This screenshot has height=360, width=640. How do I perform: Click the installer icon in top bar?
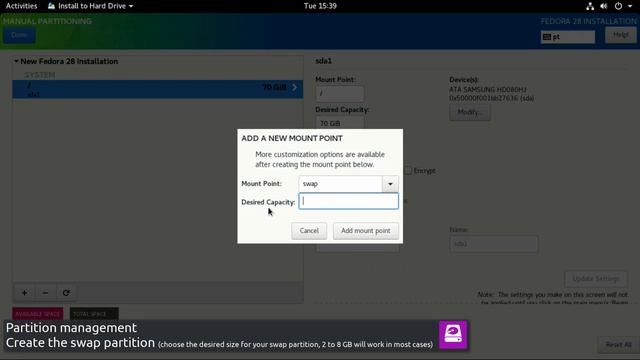pyautogui.click(x=51, y=6)
